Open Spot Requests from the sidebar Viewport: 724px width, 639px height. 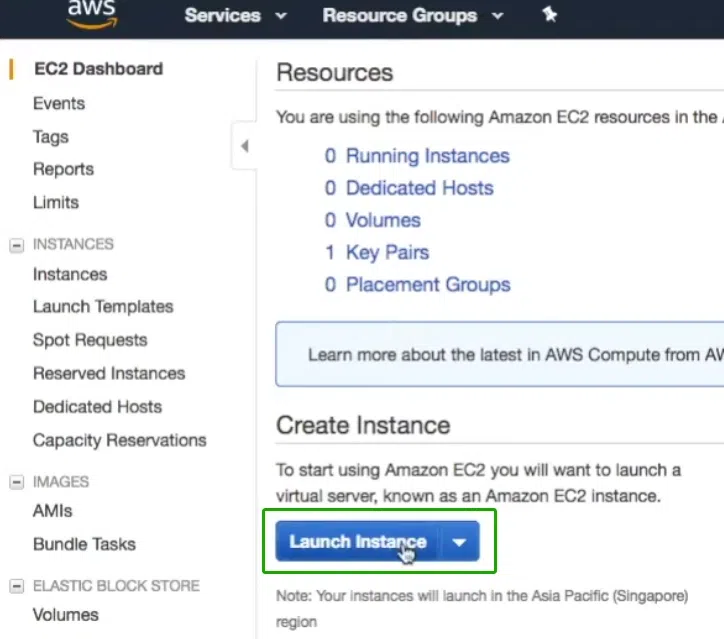pyautogui.click(x=90, y=340)
